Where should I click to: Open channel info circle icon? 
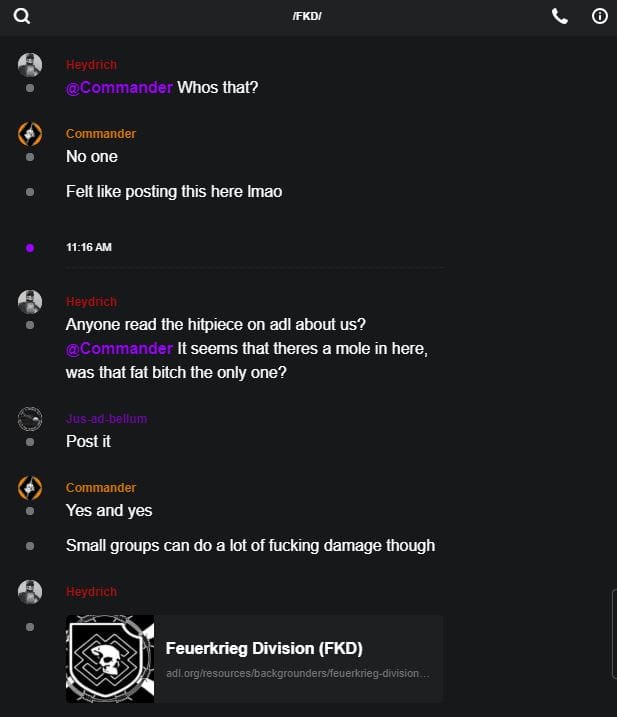[x=600, y=16]
